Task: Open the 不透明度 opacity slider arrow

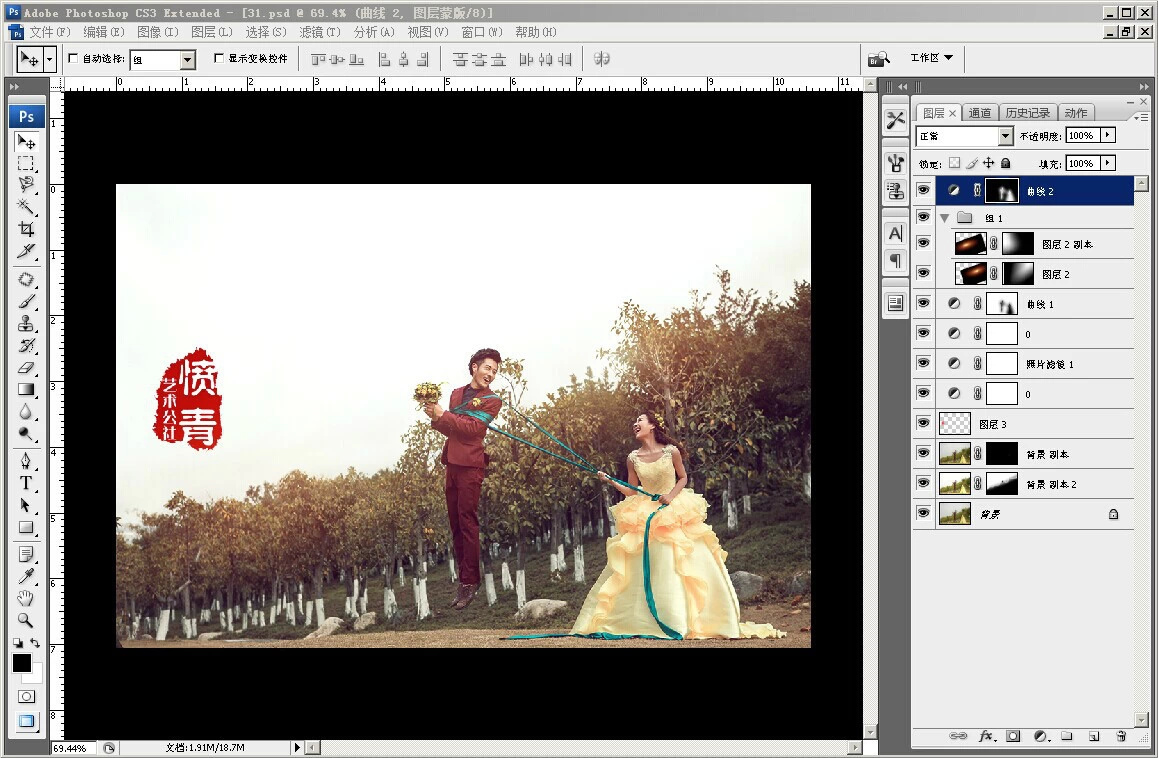Action: 1108,135
